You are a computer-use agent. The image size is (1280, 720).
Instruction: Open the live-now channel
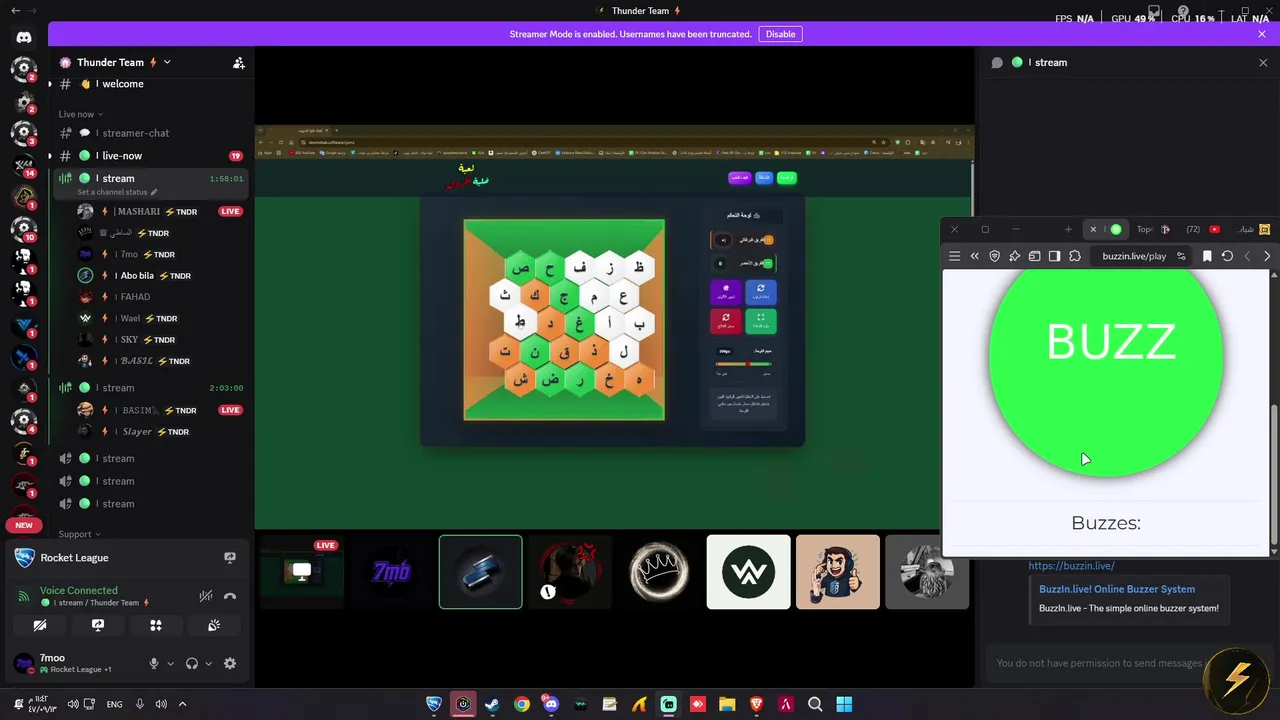pyautogui.click(x=150, y=156)
